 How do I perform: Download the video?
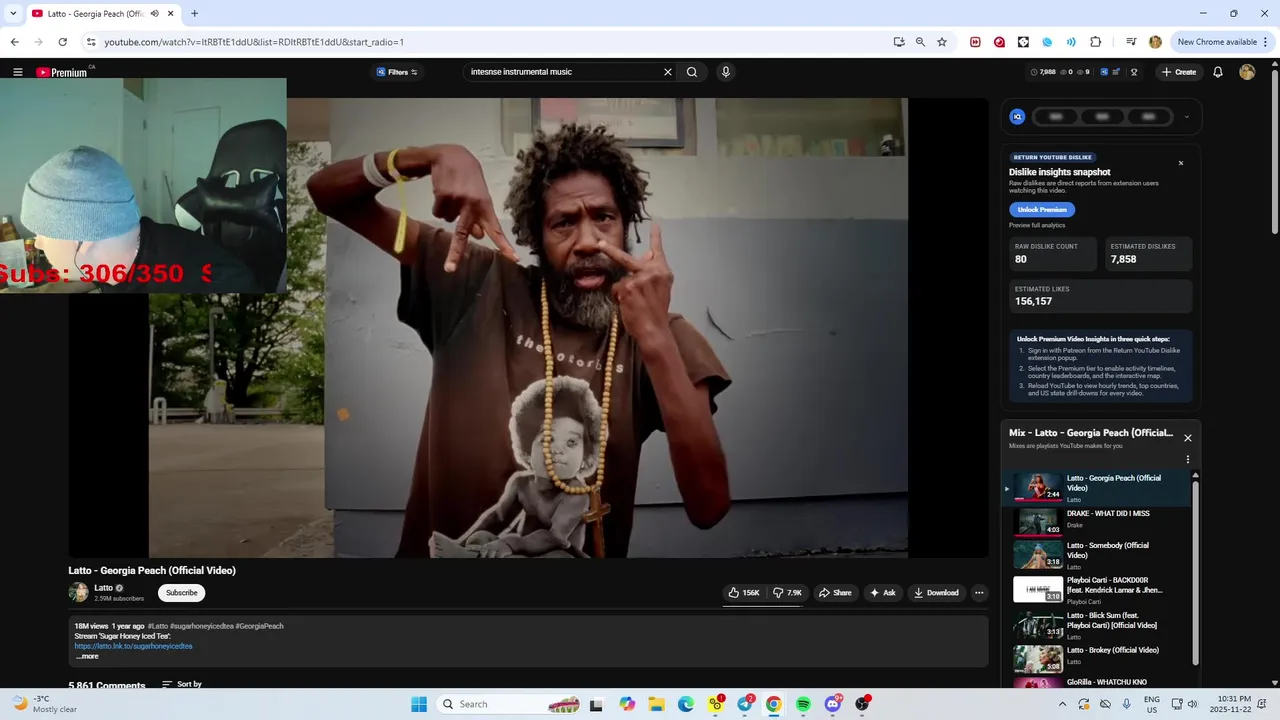[936, 593]
